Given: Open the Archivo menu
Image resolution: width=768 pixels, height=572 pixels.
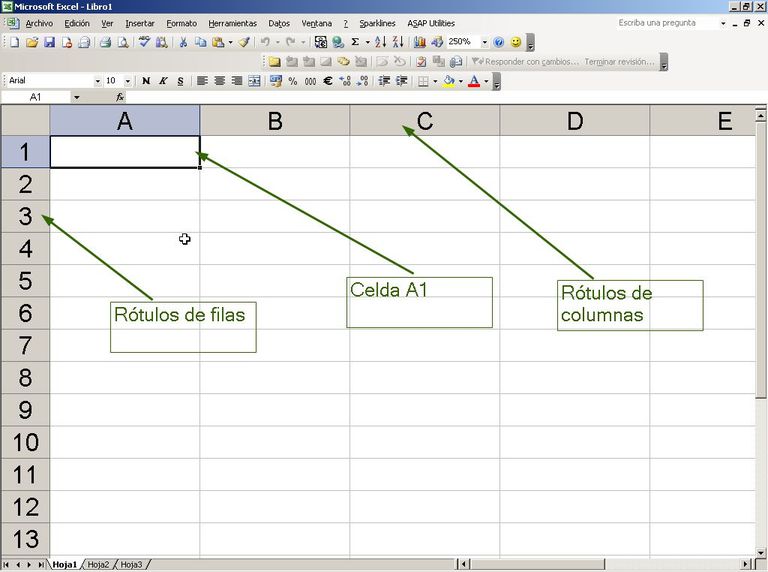Looking at the screenshot, I should point(39,23).
